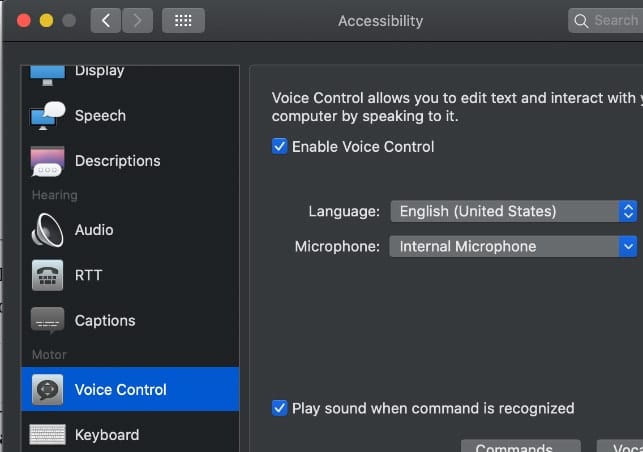Click in the Search field
The height and width of the screenshot is (452, 643).
point(612,20)
